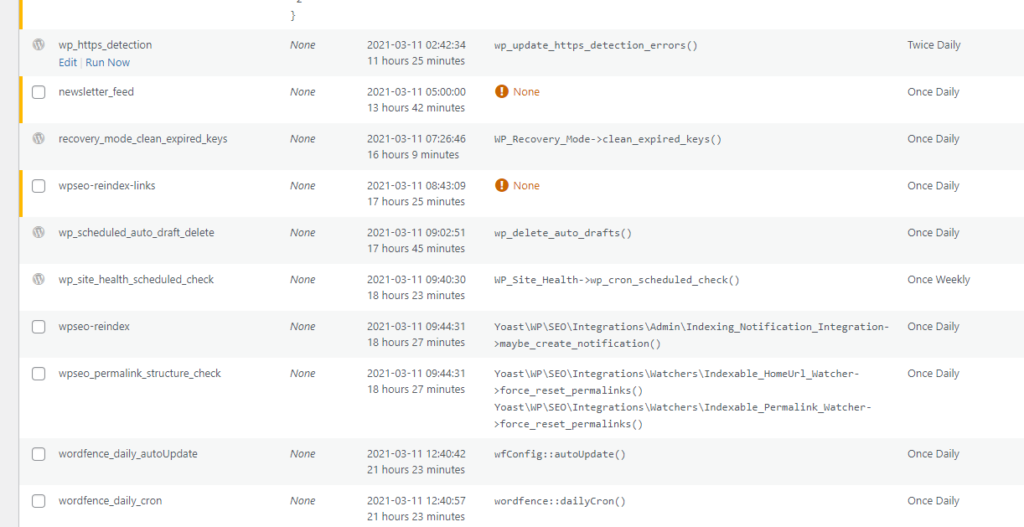Tick wpseo_permalink_structure_check checkbox
This screenshot has height=527, width=1024.
39,374
